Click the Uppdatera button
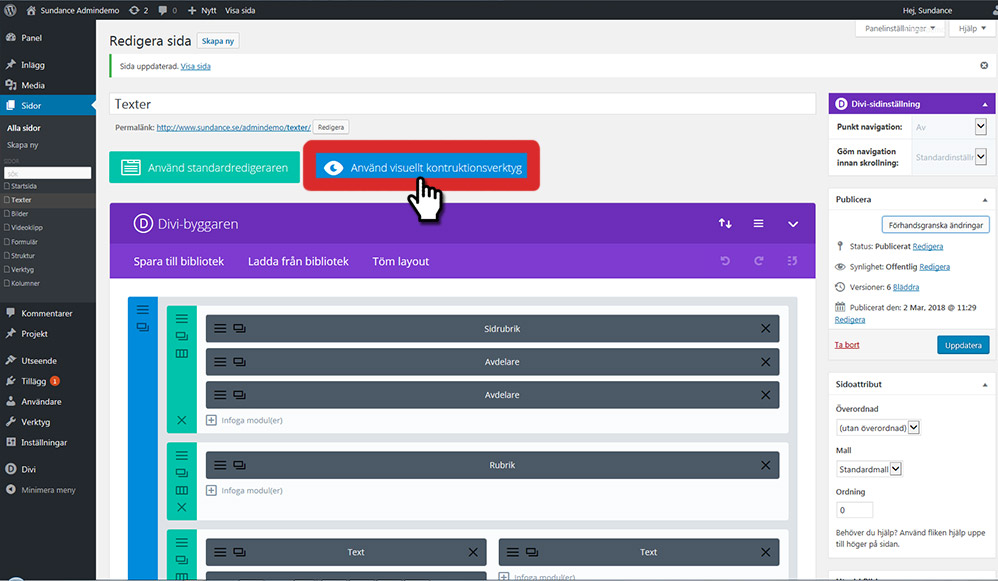This screenshot has width=998, height=581. [963, 345]
